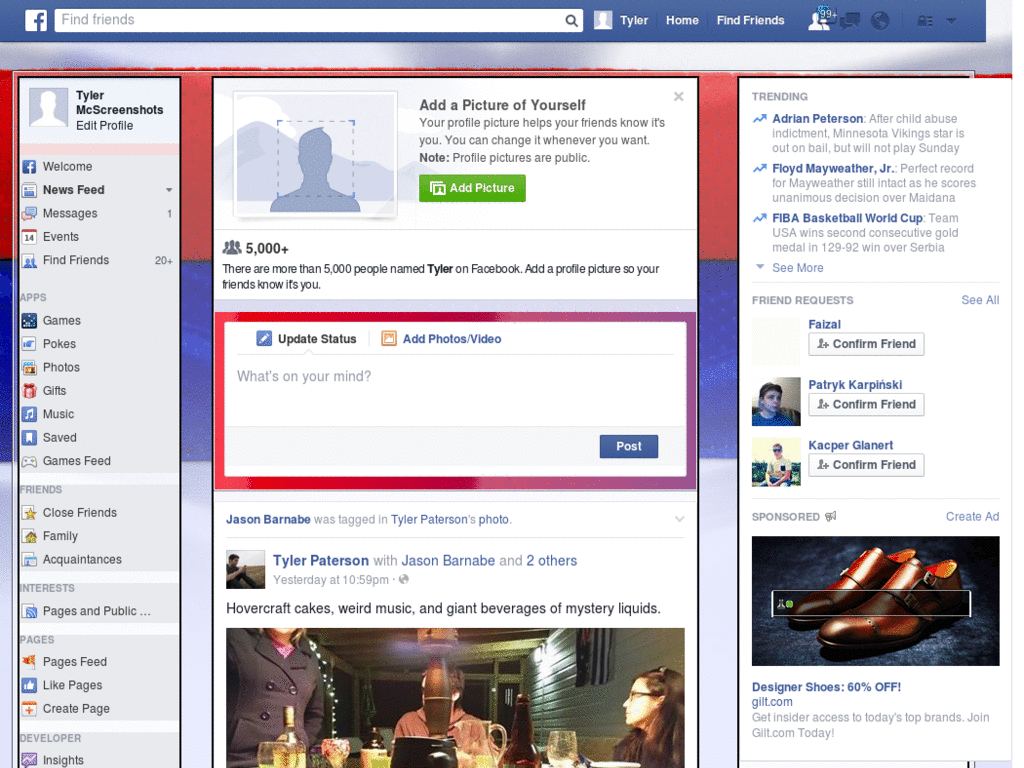Expand the News Feed sort dropdown arrow
The width and height of the screenshot is (1024, 768).
coord(169,190)
